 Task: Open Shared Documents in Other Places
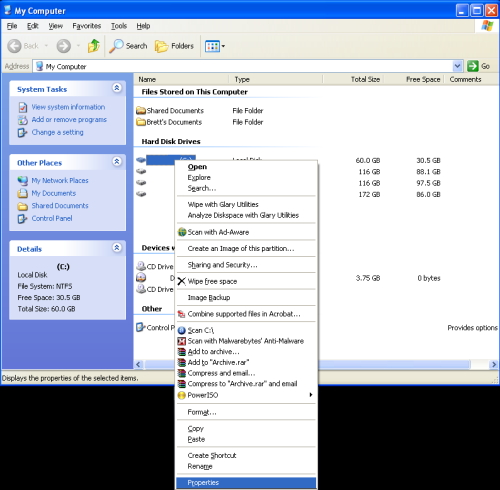(x=60, y=206)
